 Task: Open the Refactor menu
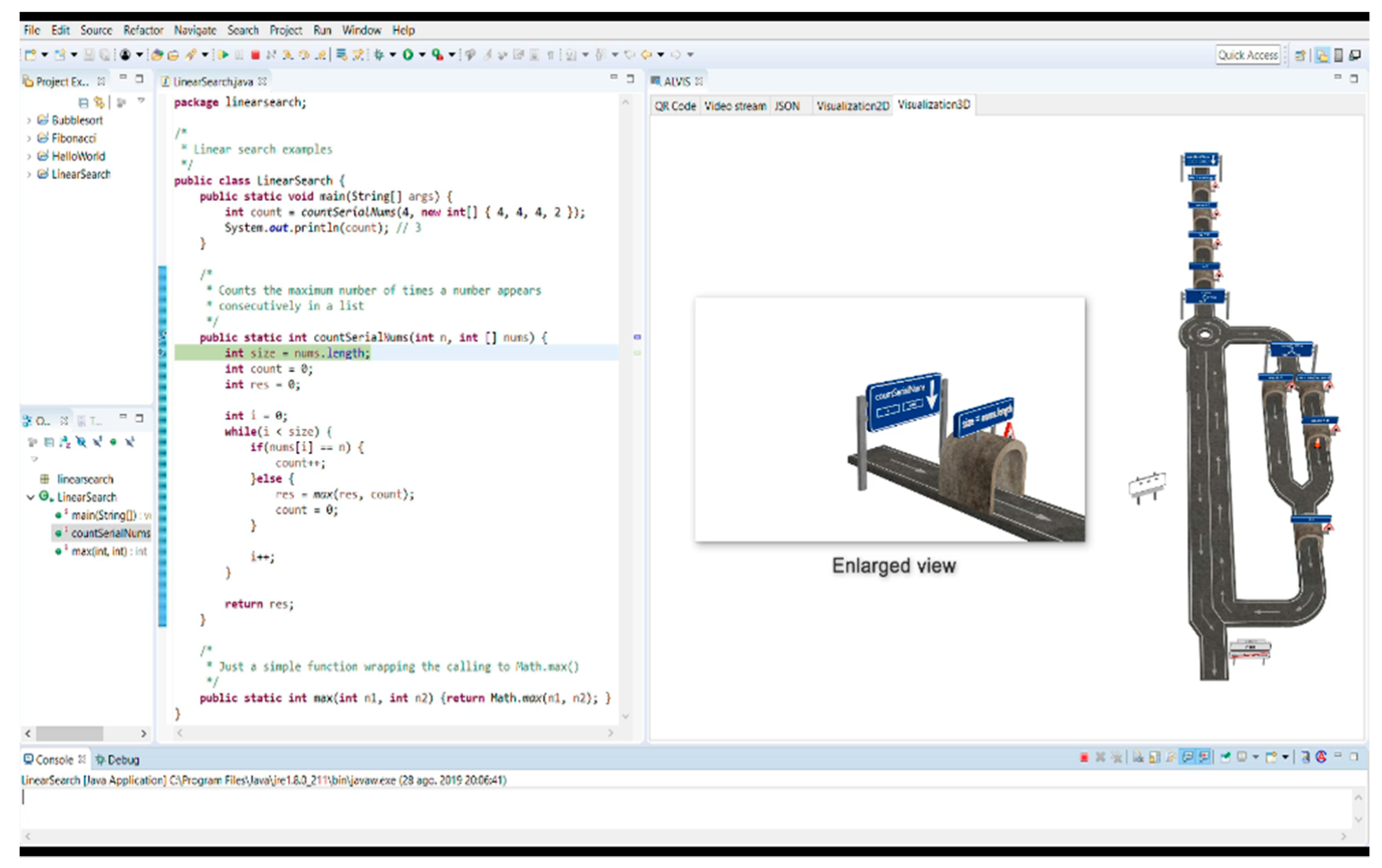(143, 31)
